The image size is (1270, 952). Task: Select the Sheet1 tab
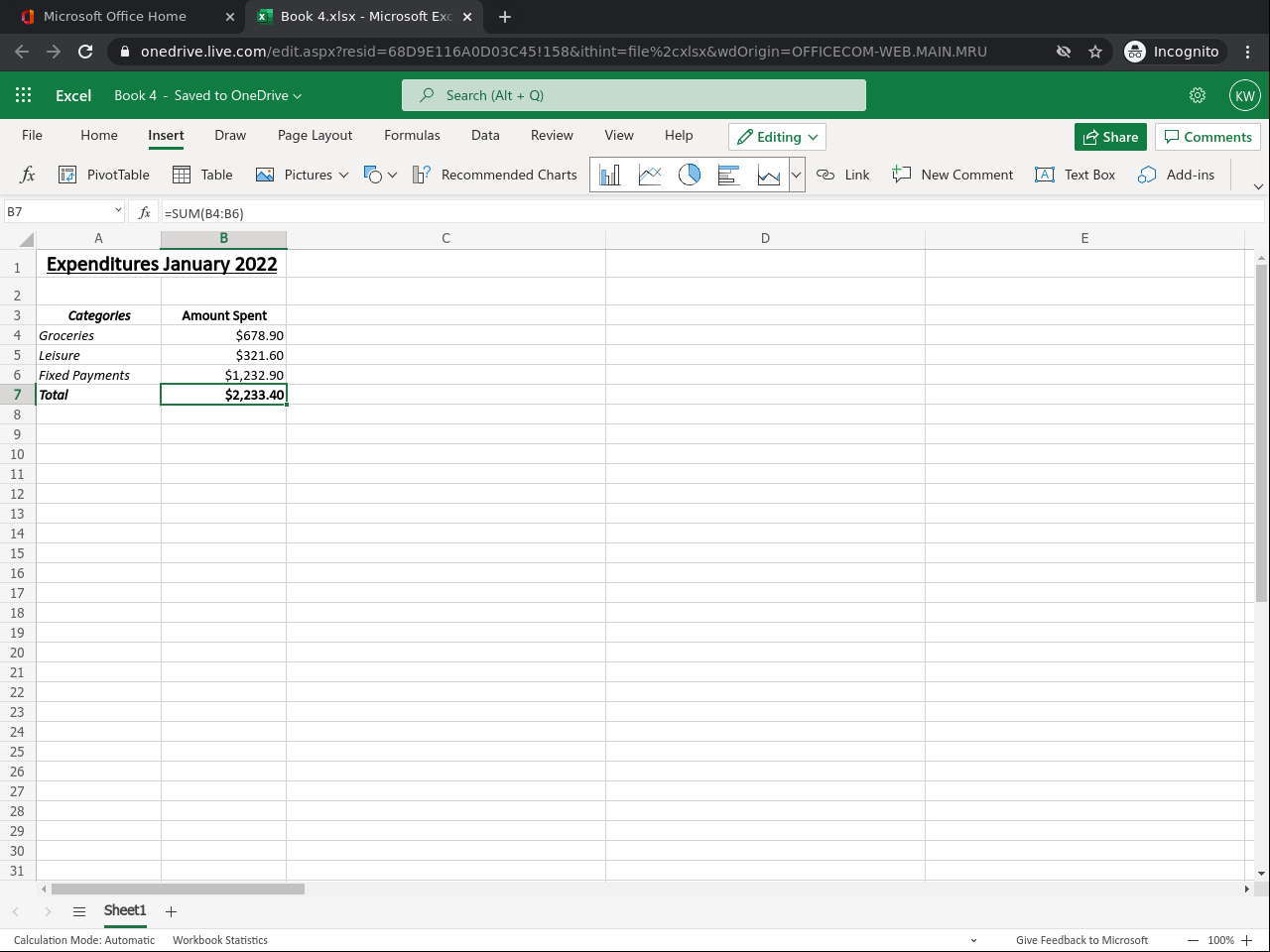125,911
